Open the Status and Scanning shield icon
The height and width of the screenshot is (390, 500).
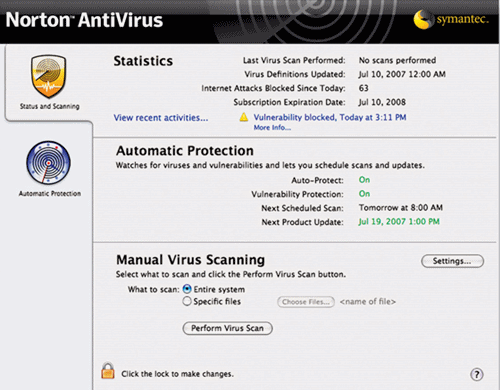tap(49, 76)
